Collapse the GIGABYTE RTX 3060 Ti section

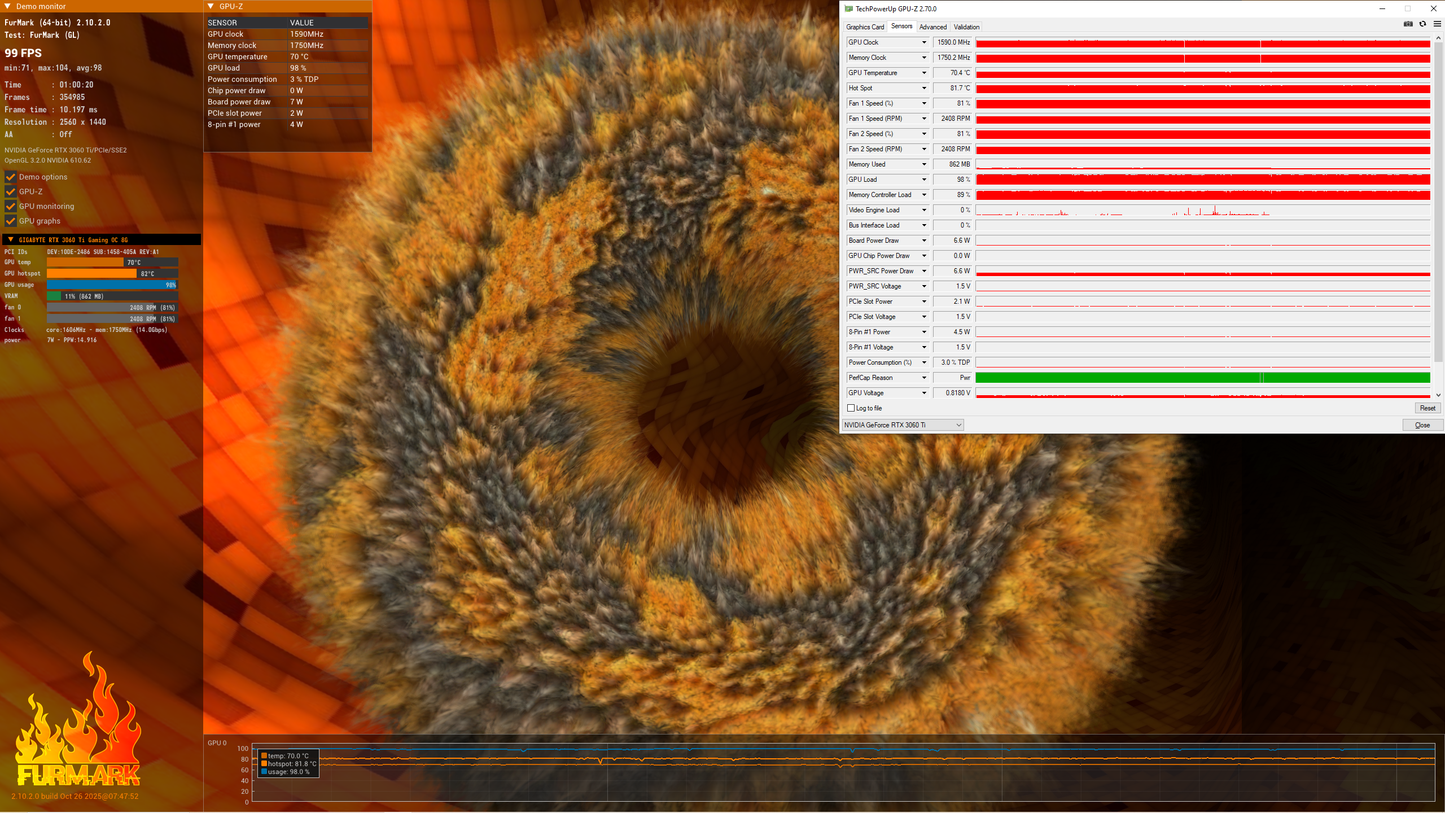coord(10,240)
